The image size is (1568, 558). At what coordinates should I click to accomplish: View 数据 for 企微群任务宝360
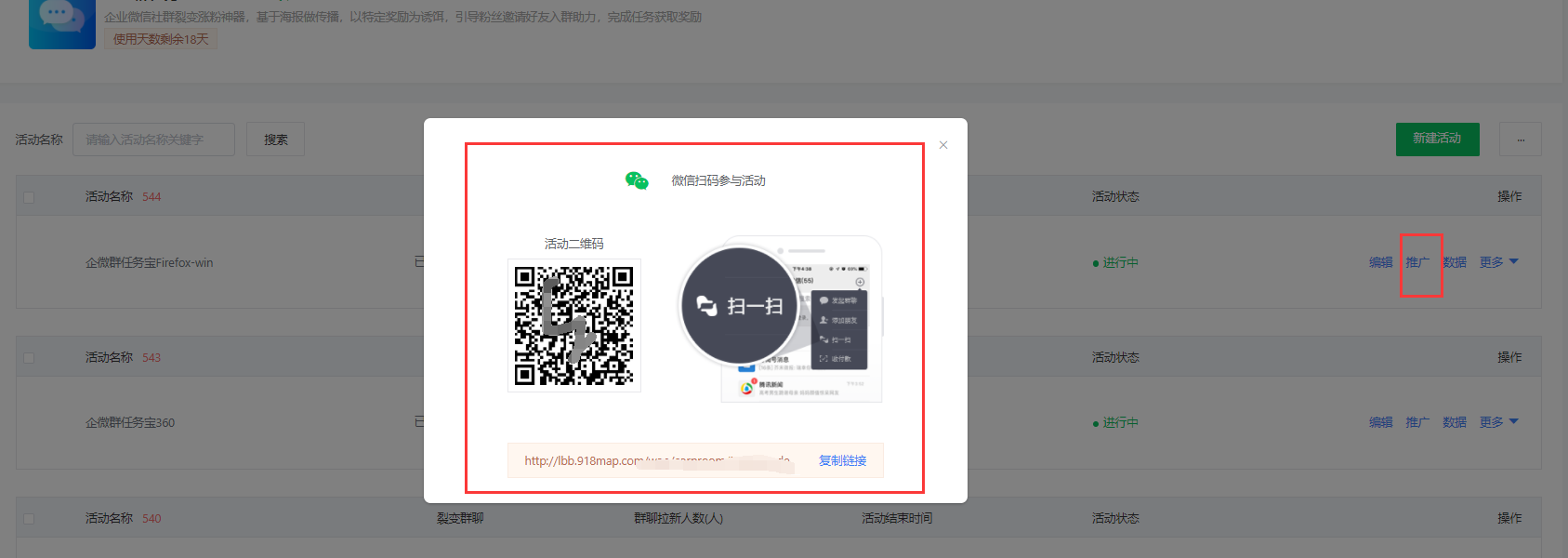pyautogui.click(x=1455, y=422)
